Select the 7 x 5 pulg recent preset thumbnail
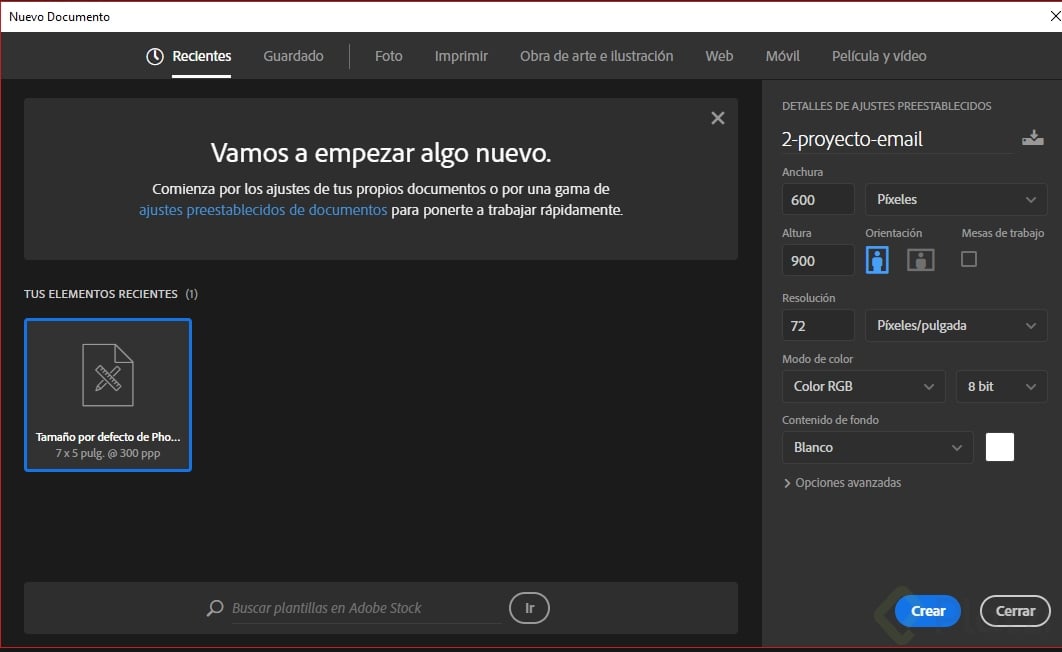This screenshot has height=652, width=1062. pyautogui.click(x=107, y=395)
